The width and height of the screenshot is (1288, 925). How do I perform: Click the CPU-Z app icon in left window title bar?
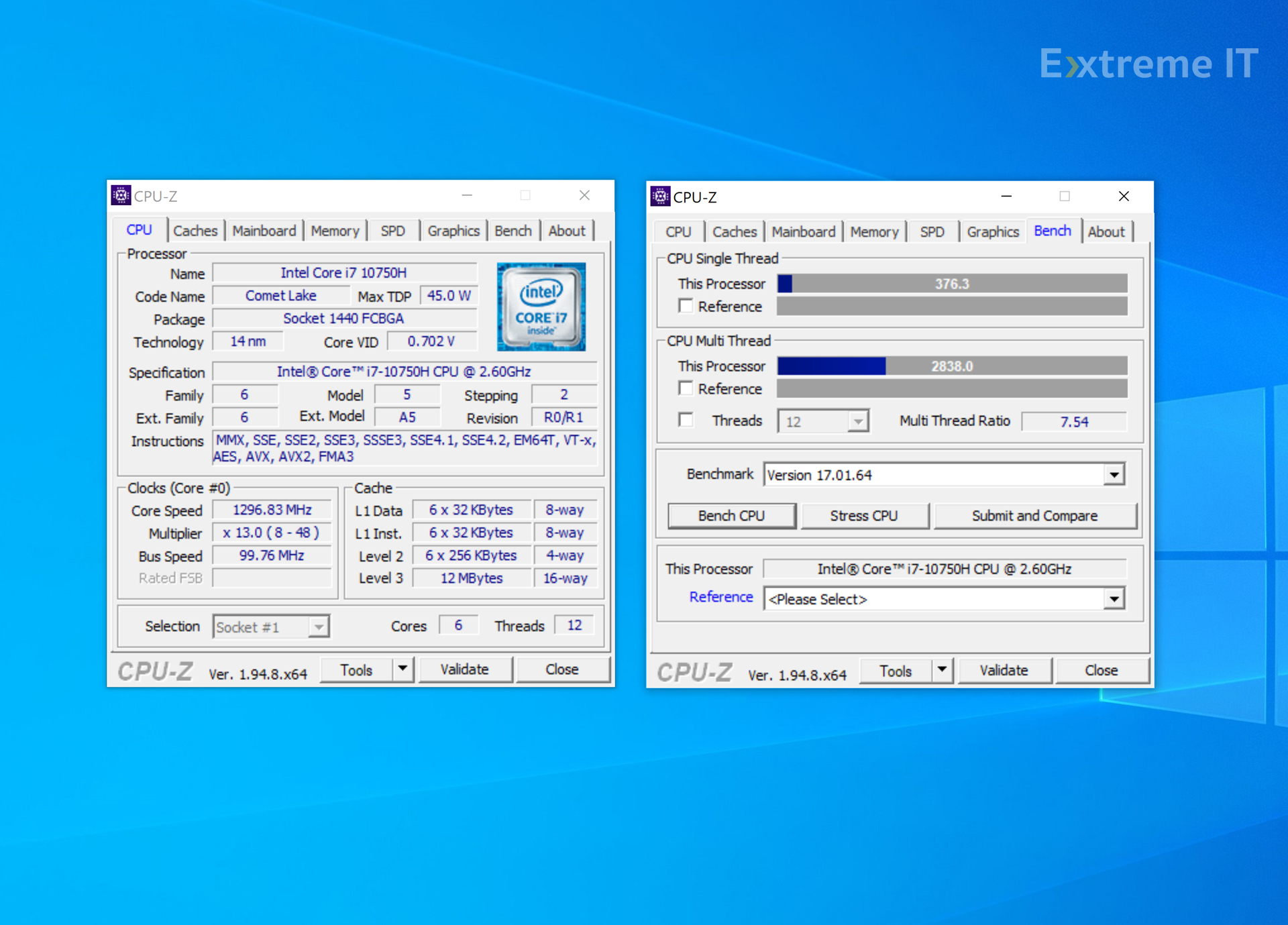121,195
